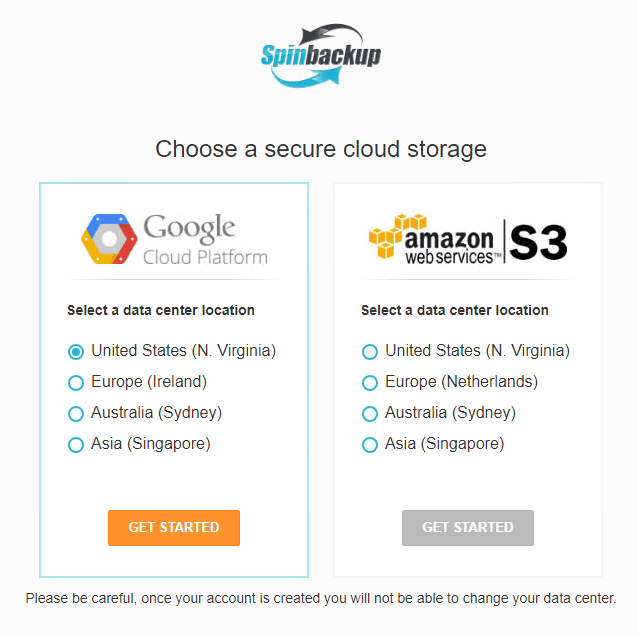Click the amazon web services wordmark
638x637 pixels.
point(450,245)
